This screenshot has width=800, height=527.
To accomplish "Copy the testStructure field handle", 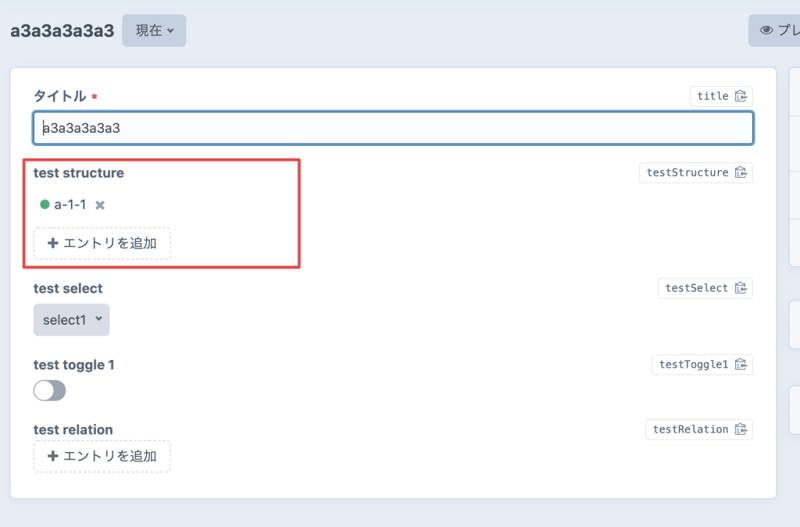I will tap(740, 173).
